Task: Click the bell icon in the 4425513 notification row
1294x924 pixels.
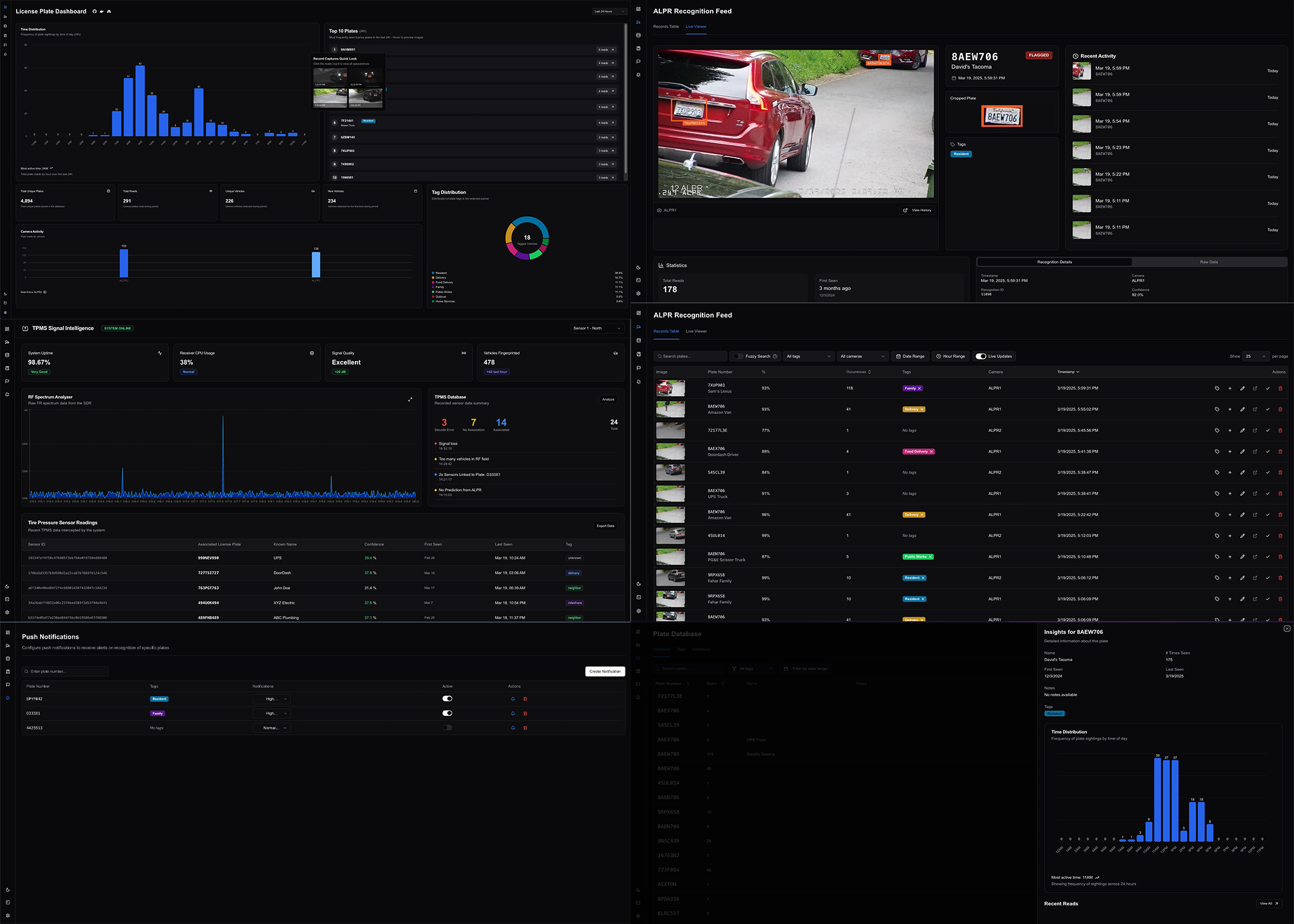Action: (513, 728)
